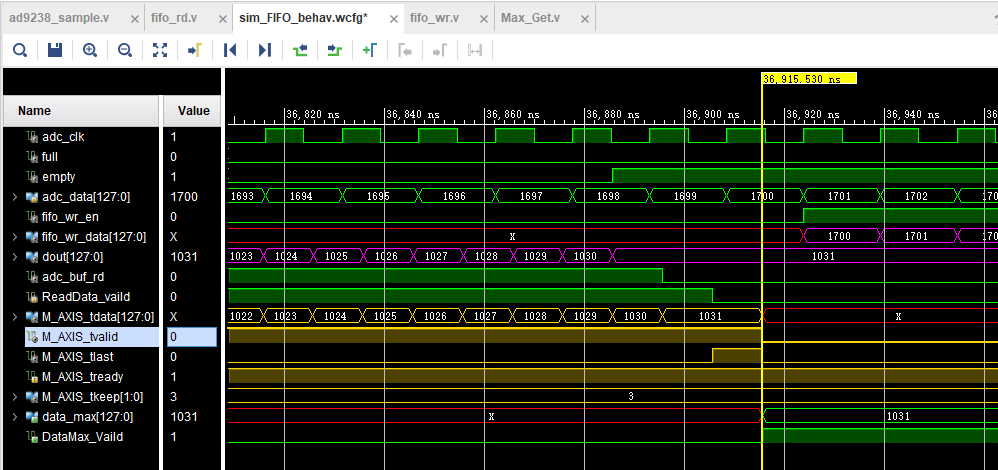Click the Value column header
Image resolution: width=998 pixels, height=470 pixels.
pyautogui.click(x=193, y=111)
